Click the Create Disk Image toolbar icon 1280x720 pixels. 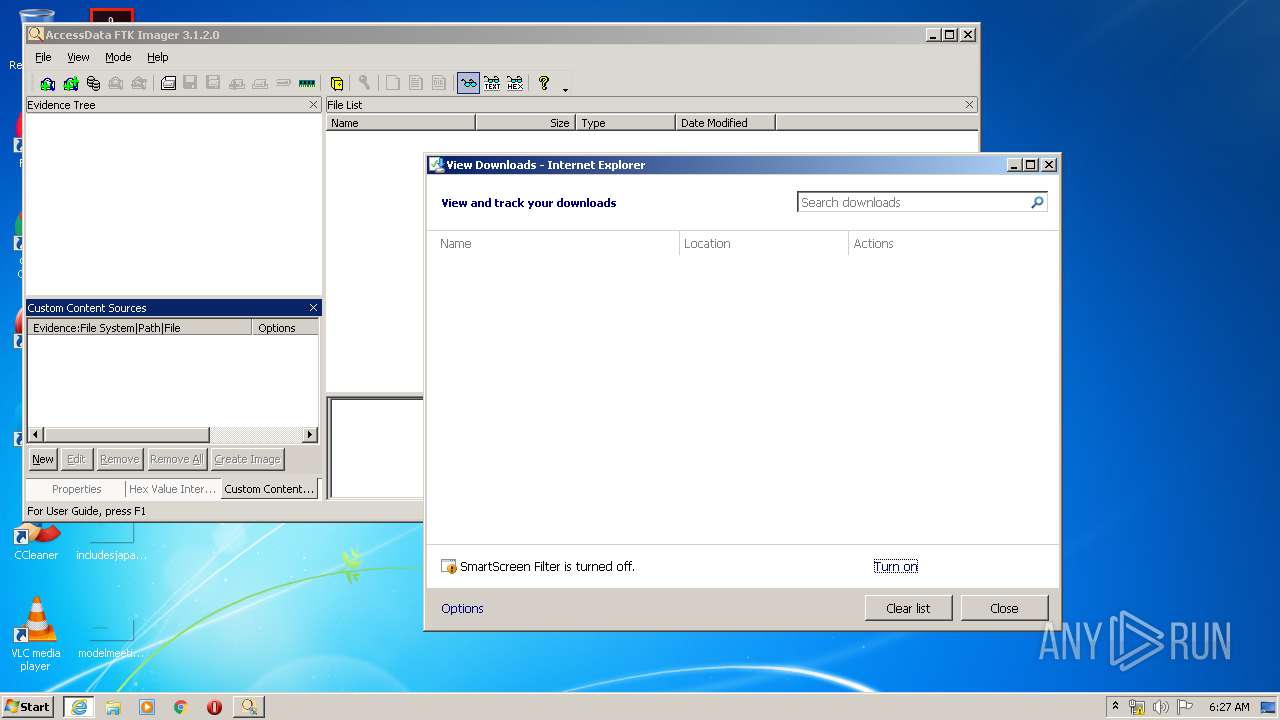pos(168,83)
